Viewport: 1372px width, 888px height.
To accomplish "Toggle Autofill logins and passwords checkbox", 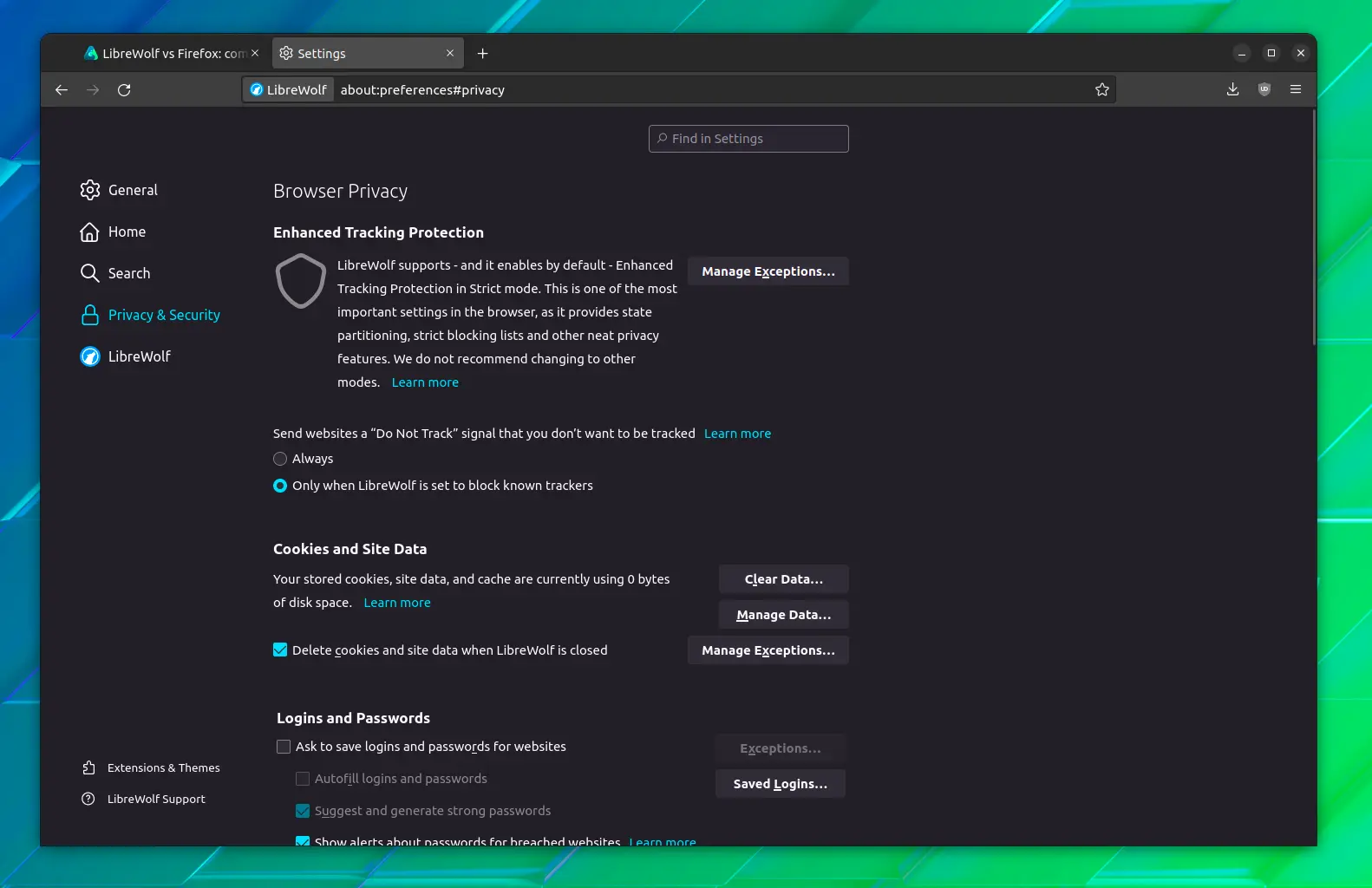I will click(x=303, y=779).
